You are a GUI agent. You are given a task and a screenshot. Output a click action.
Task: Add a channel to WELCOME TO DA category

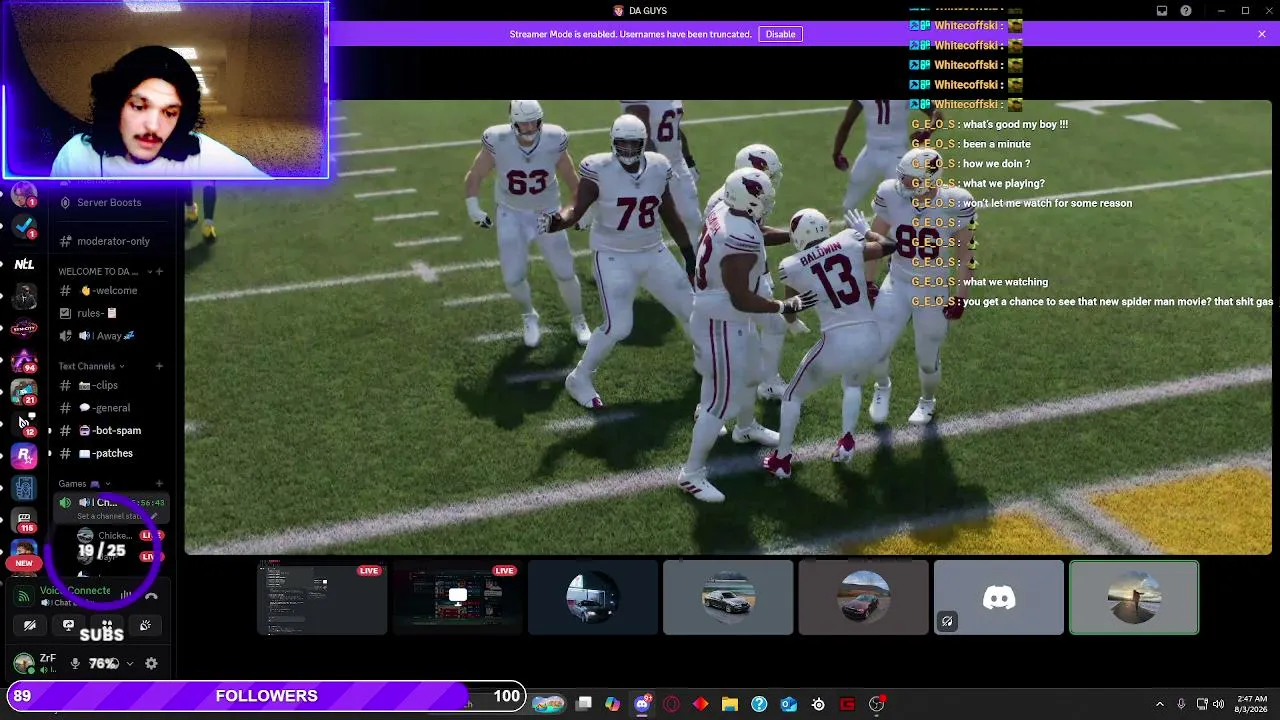point(159,271)
